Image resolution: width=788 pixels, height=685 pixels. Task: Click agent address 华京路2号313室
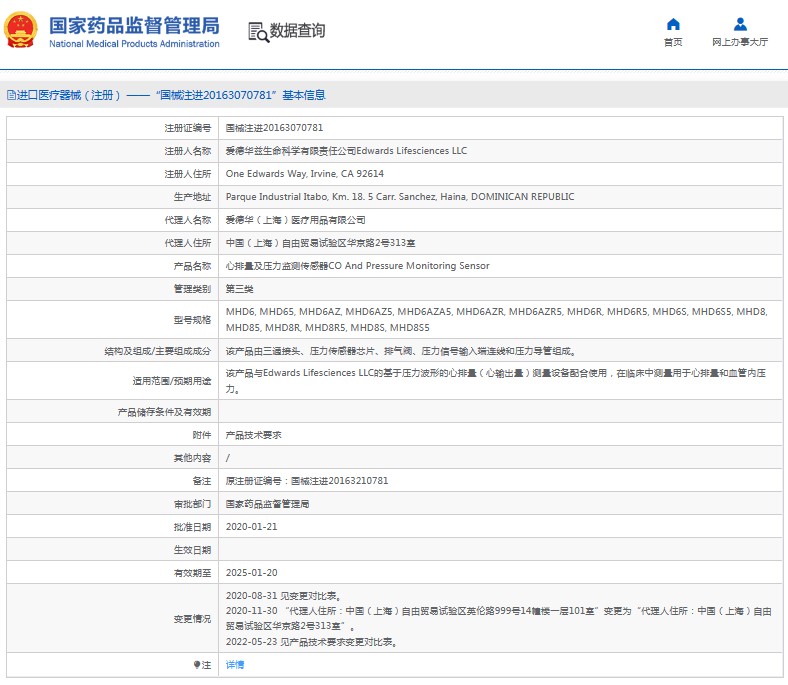(x=320, y=243)
